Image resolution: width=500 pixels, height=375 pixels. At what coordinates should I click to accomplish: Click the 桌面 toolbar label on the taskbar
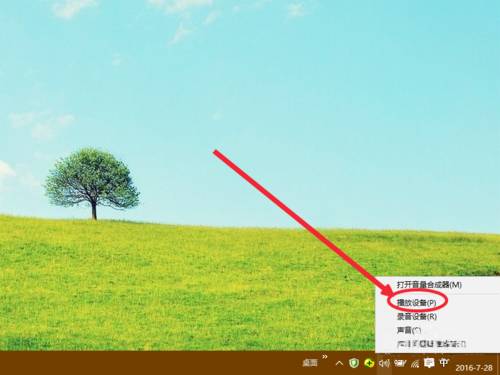click(x=310, y=363)
